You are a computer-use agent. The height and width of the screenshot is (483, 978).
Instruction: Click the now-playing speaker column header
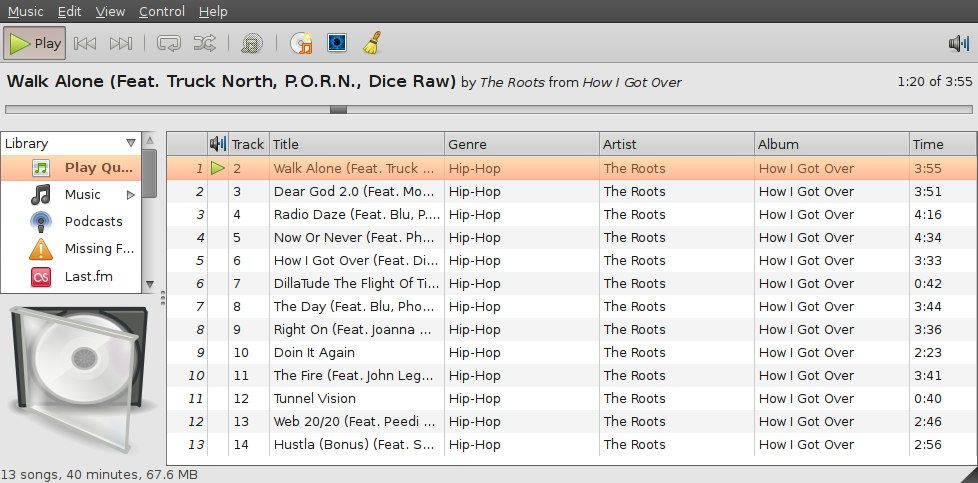coord(218,144)
